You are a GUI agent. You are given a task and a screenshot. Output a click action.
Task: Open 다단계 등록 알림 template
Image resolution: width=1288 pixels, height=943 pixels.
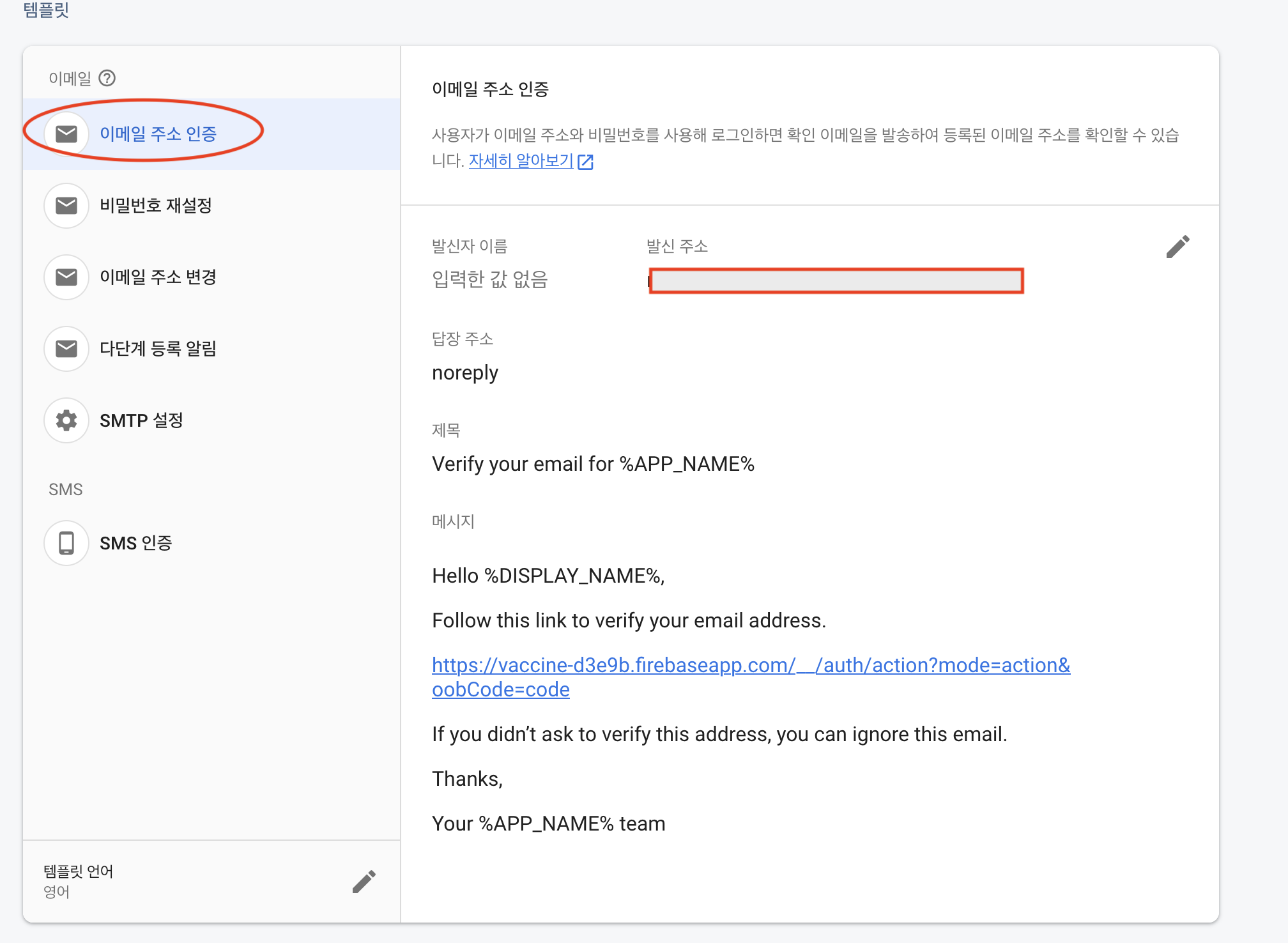(158, 349)
